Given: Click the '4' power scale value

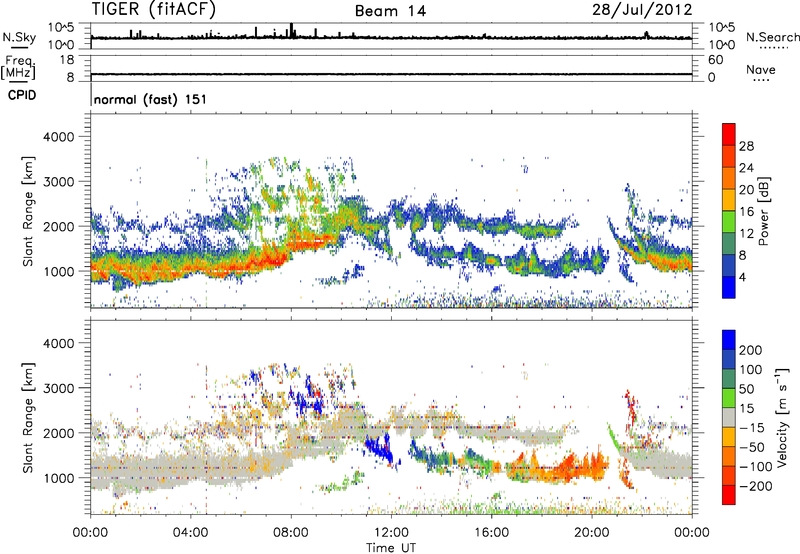Looking at the screenshot, I should (742, 277).
